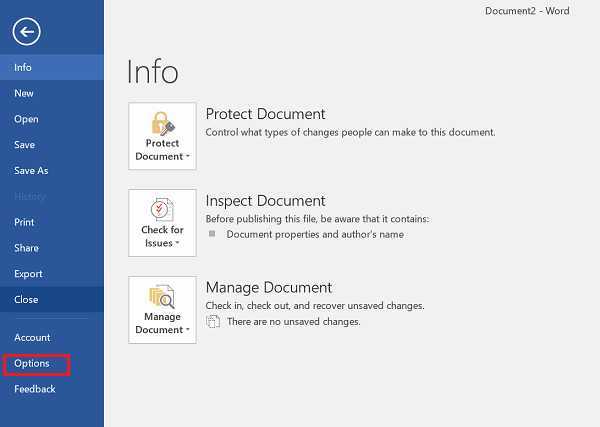
Task: Click the Protect Document heading text
Action: tap(265, 114)
